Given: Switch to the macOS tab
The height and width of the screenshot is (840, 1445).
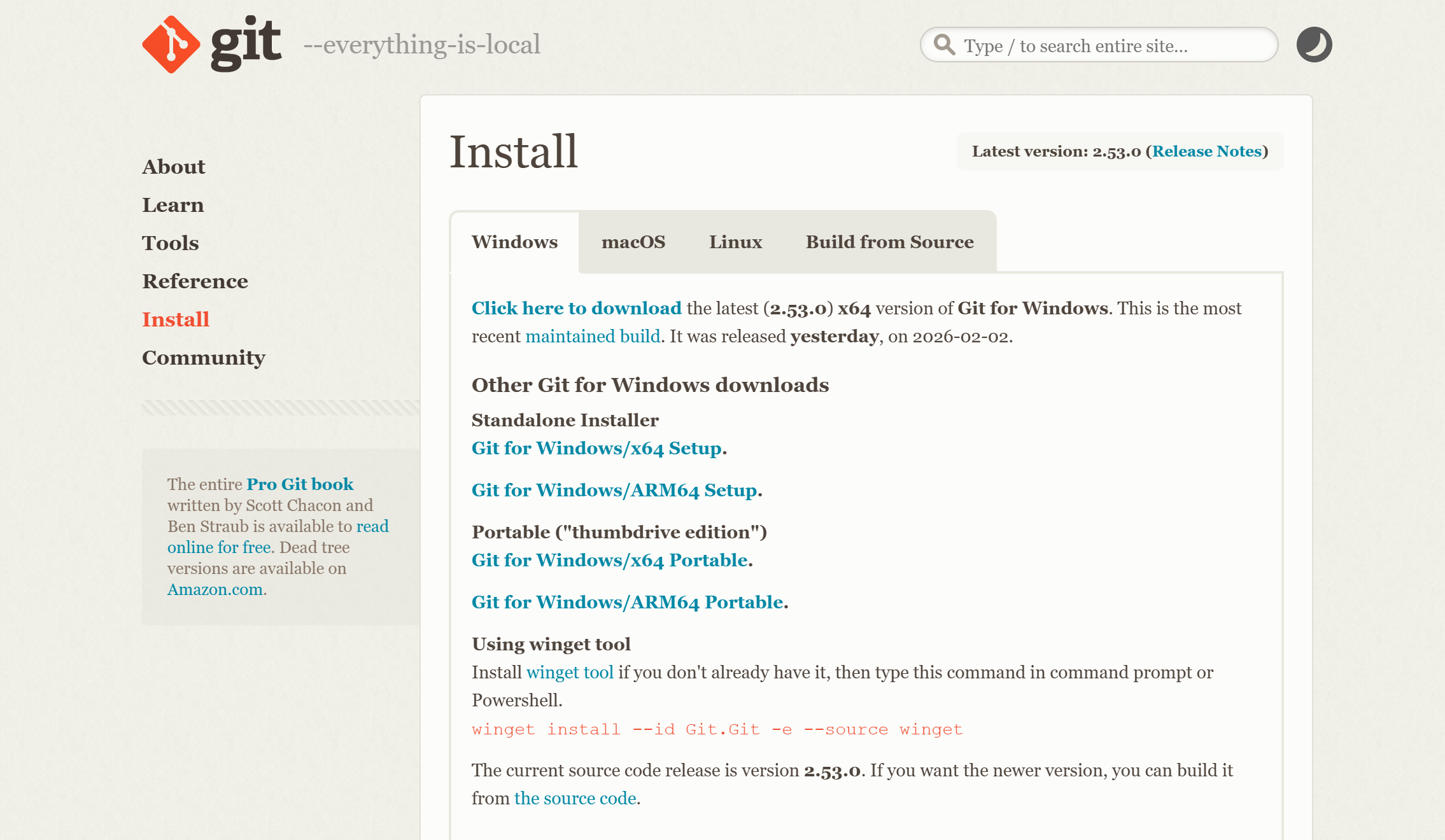Looking at the screenshot, I should pyautogui.click(x=633, y=242).
